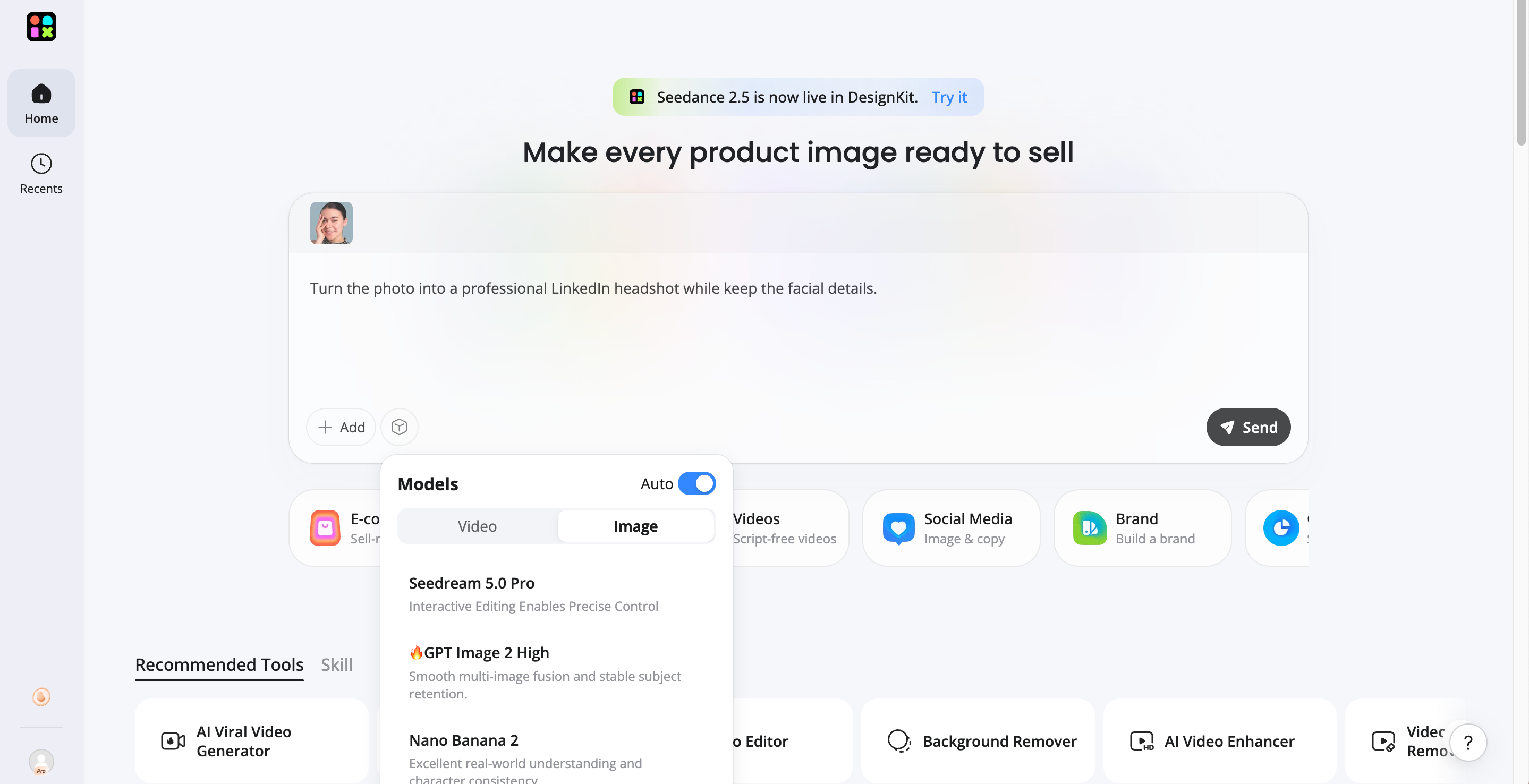
Task: Select the Skill tab
Action: tap(336, 664)
